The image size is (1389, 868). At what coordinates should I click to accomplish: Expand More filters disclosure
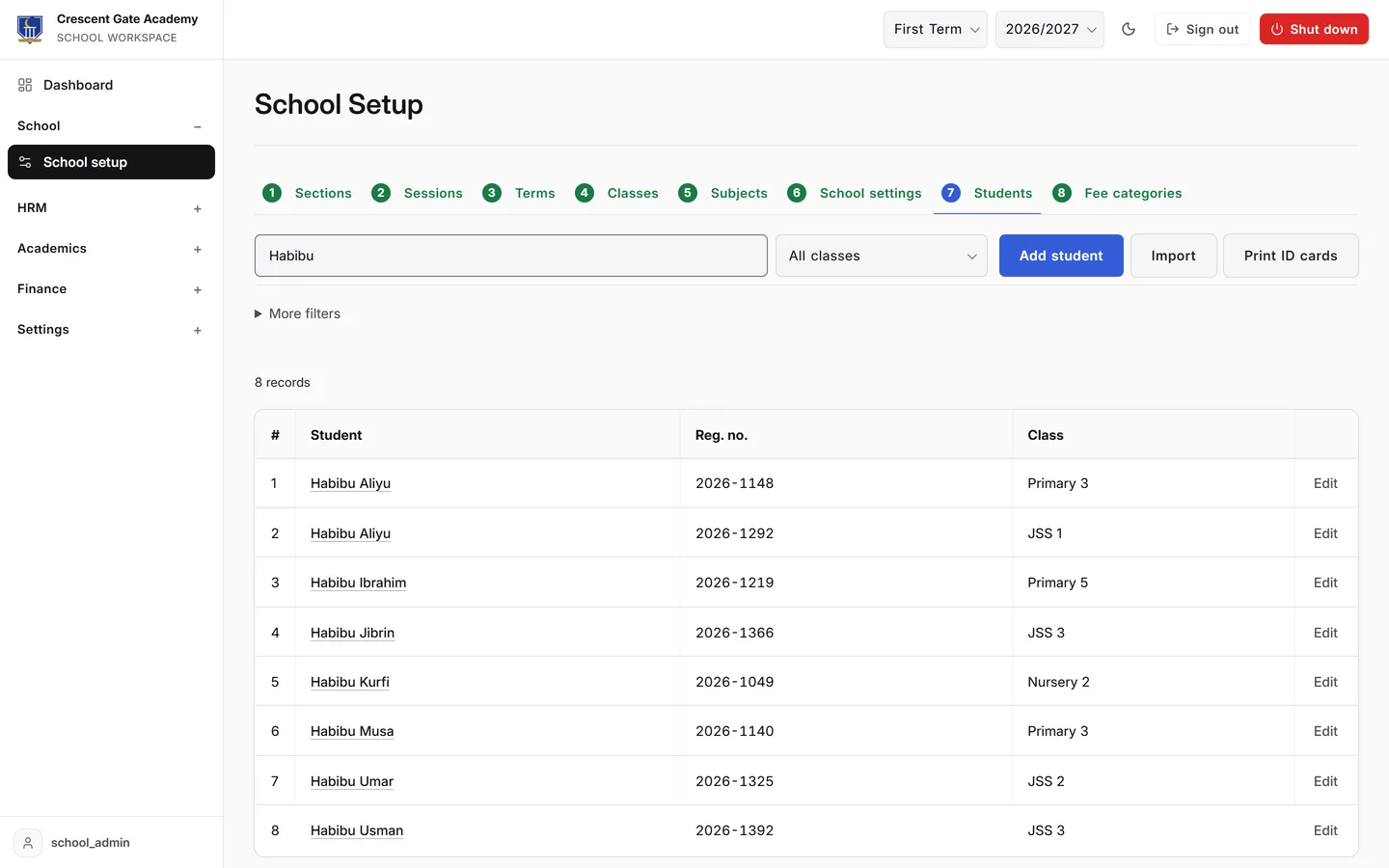[x=297, y=313]
